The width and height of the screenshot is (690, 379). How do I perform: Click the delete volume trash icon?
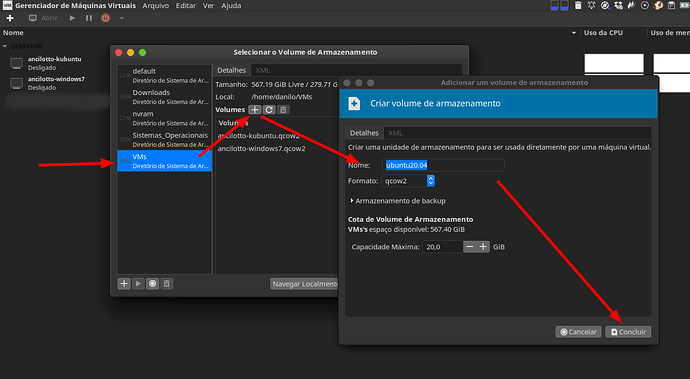tap(283, 110)
